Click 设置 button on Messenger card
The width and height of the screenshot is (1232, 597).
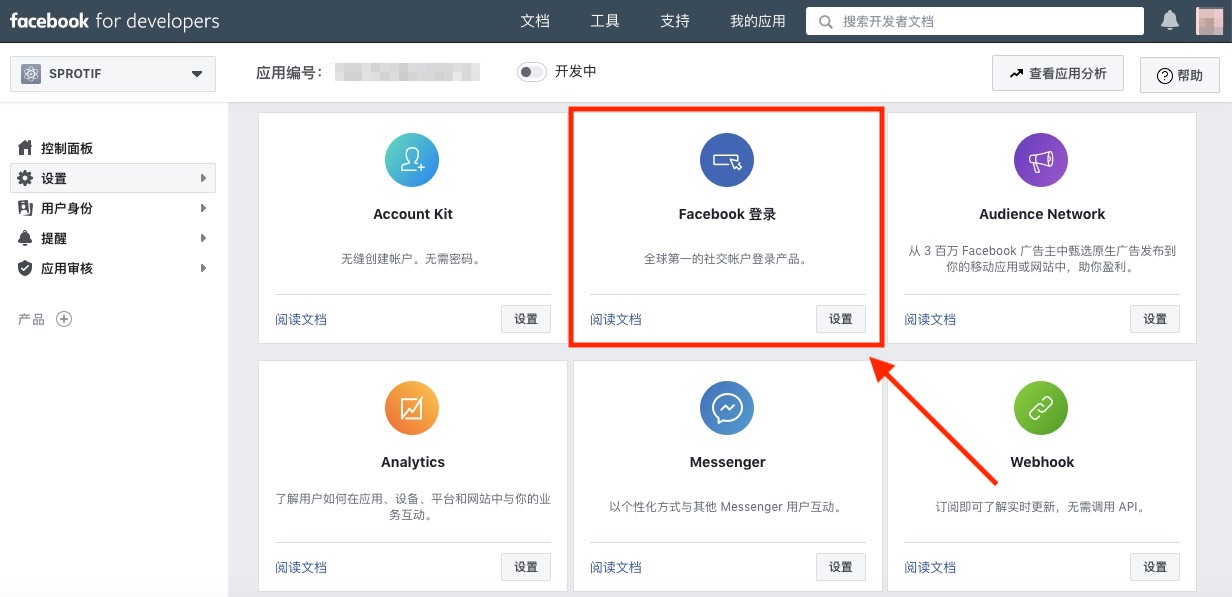click(x=841, y=567)
